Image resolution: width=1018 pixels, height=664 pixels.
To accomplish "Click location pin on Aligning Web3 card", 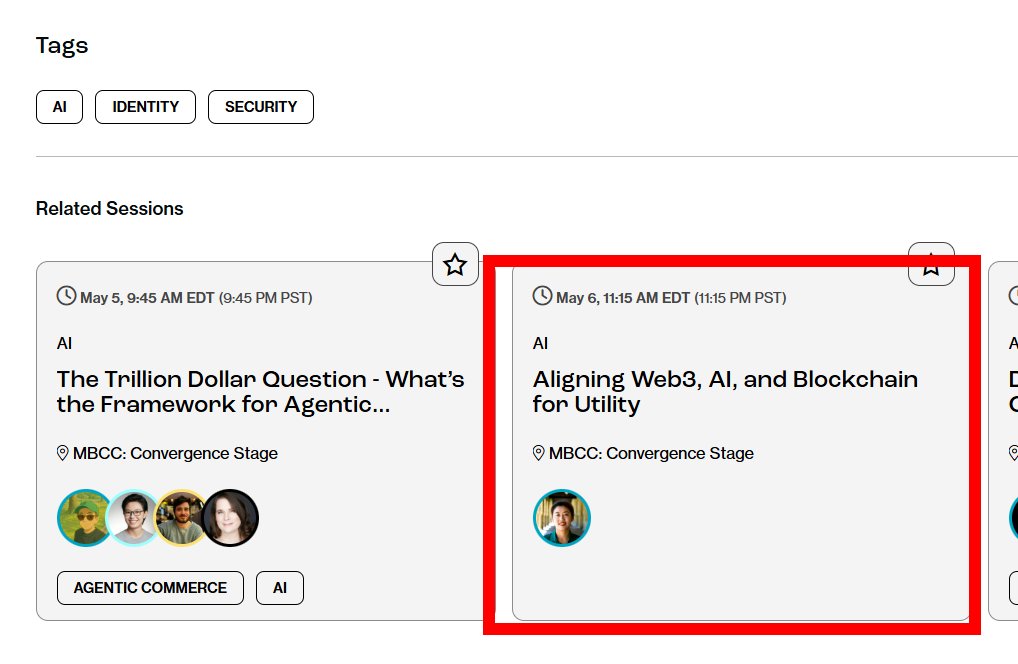I will tap(539, 453).
